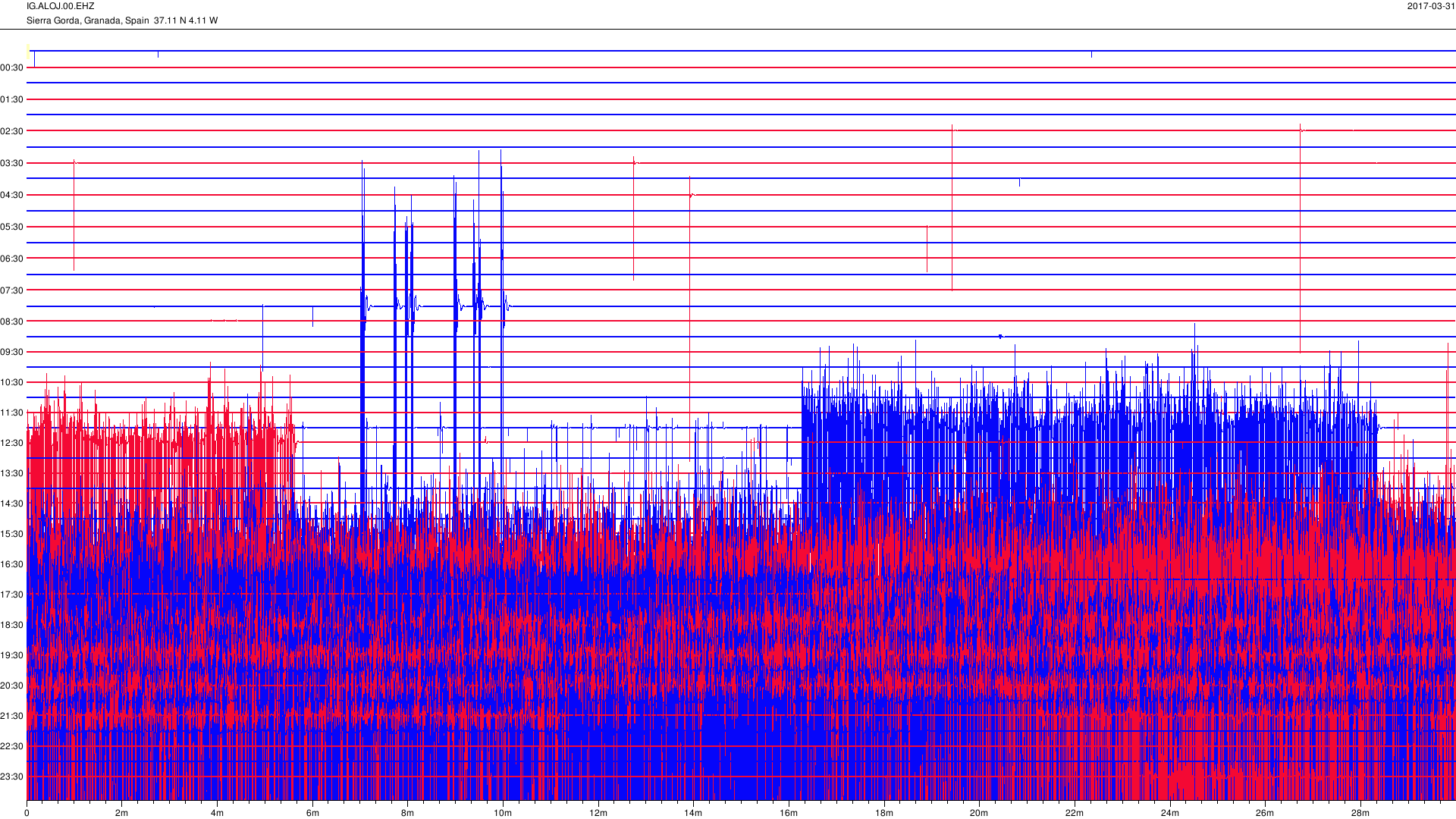Select the 2m axis label
Image resolution: width=1456 pixels, height=819 pixels.
(x=122, y=813)
